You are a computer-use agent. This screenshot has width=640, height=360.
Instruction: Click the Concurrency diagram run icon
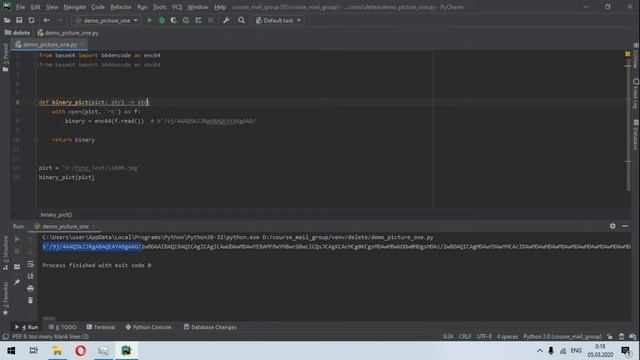pyautogui.click(x=198, y=20)
